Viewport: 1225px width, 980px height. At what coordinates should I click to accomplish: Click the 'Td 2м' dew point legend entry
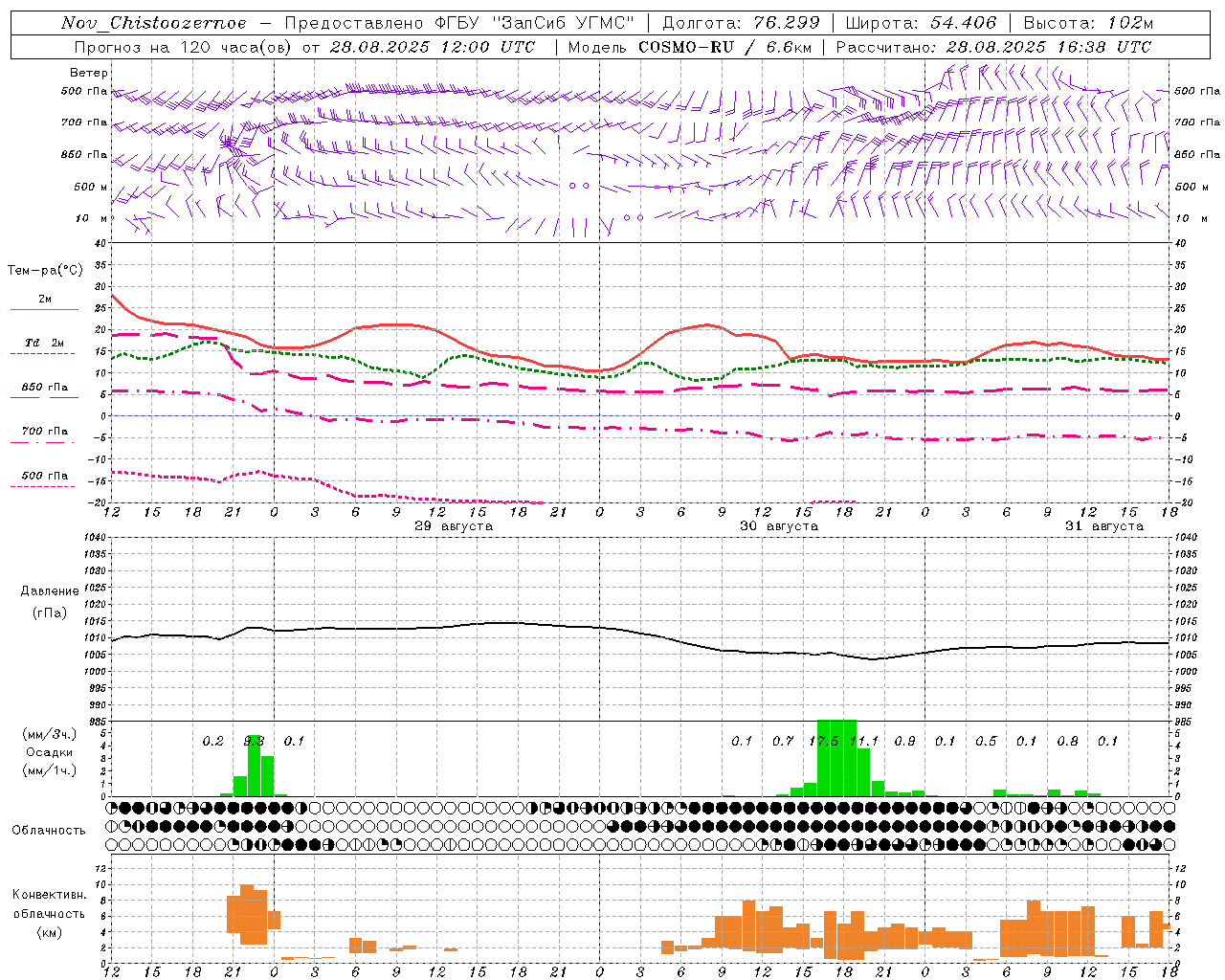44,343
